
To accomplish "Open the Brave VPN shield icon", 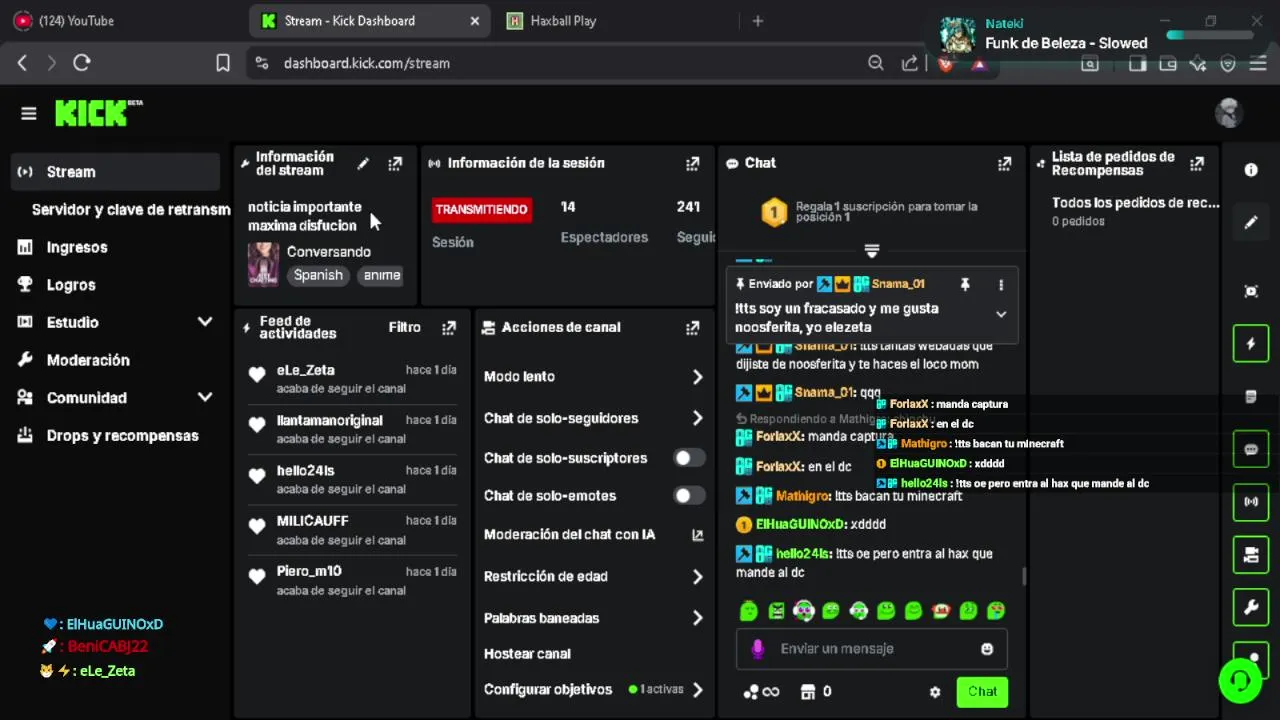I will coord(1228,63).
